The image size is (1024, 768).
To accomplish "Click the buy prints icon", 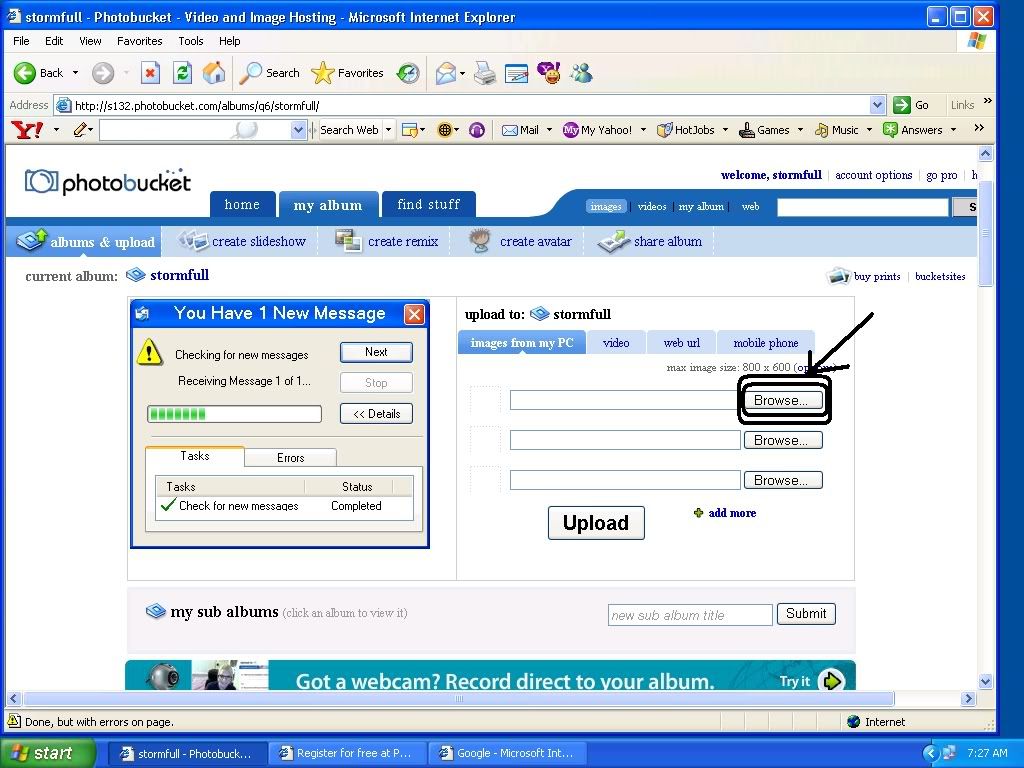I will [838, 276].
